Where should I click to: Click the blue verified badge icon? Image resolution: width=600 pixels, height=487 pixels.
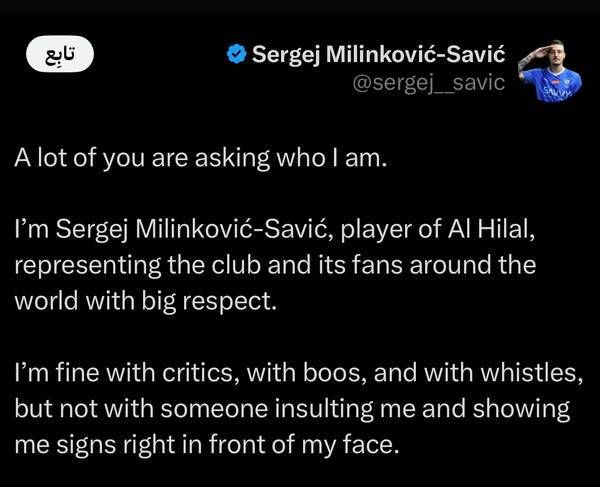[x=236, y=54]
